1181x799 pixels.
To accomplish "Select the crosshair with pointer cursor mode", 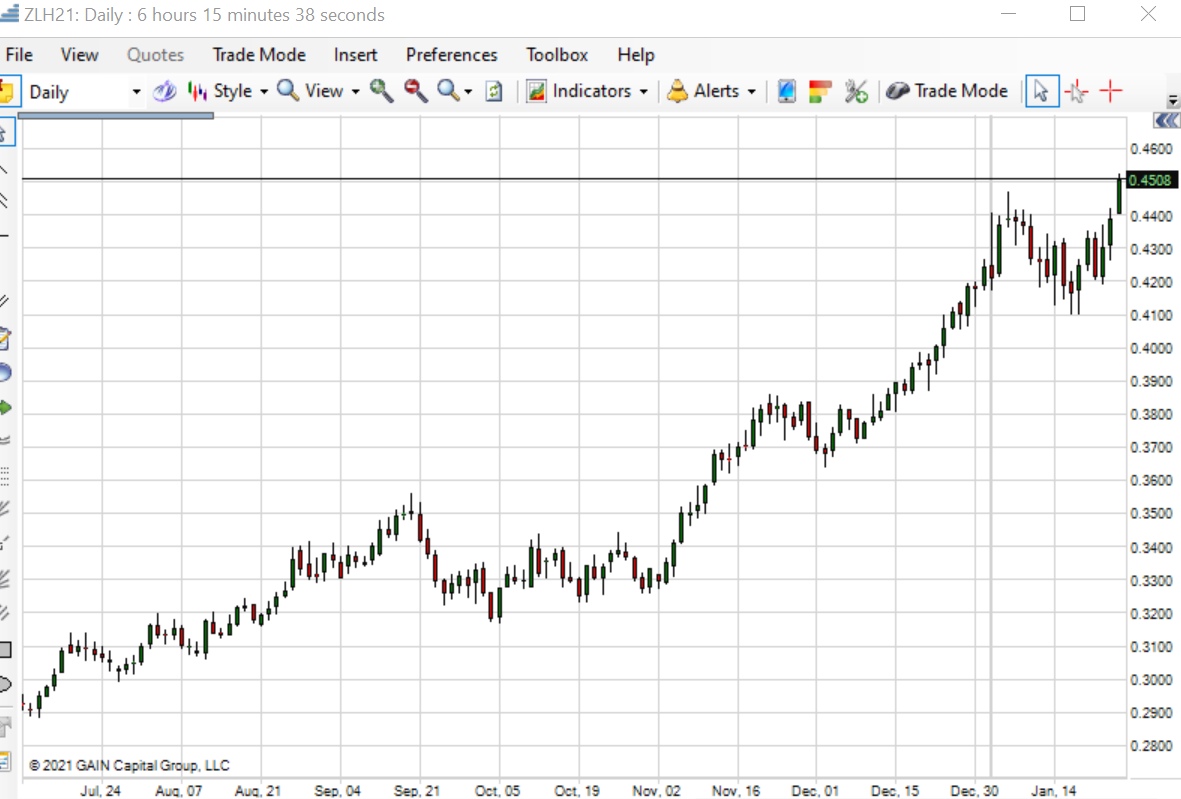I will point(1077,92).
